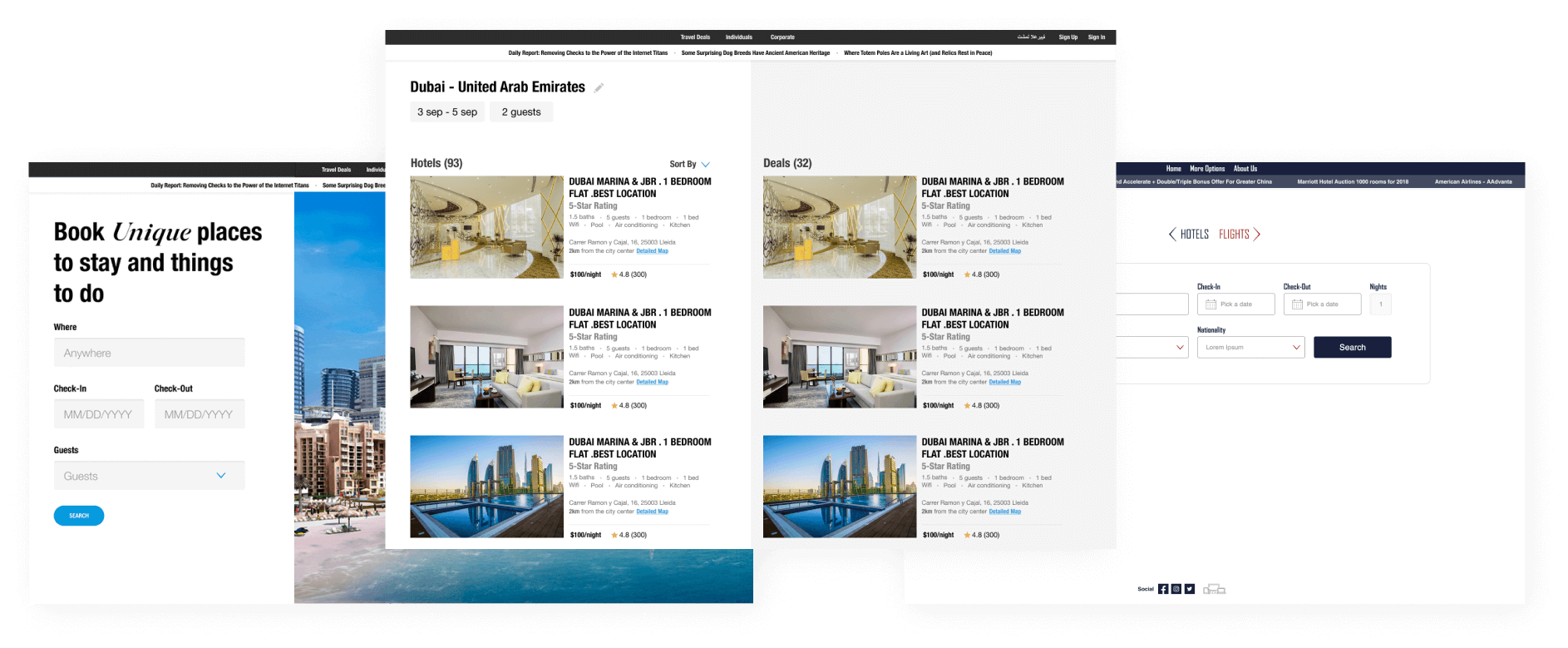Open the Guests dropdown on booking form
This screenshot has height=648, width=1568.
tap(150, 476)
